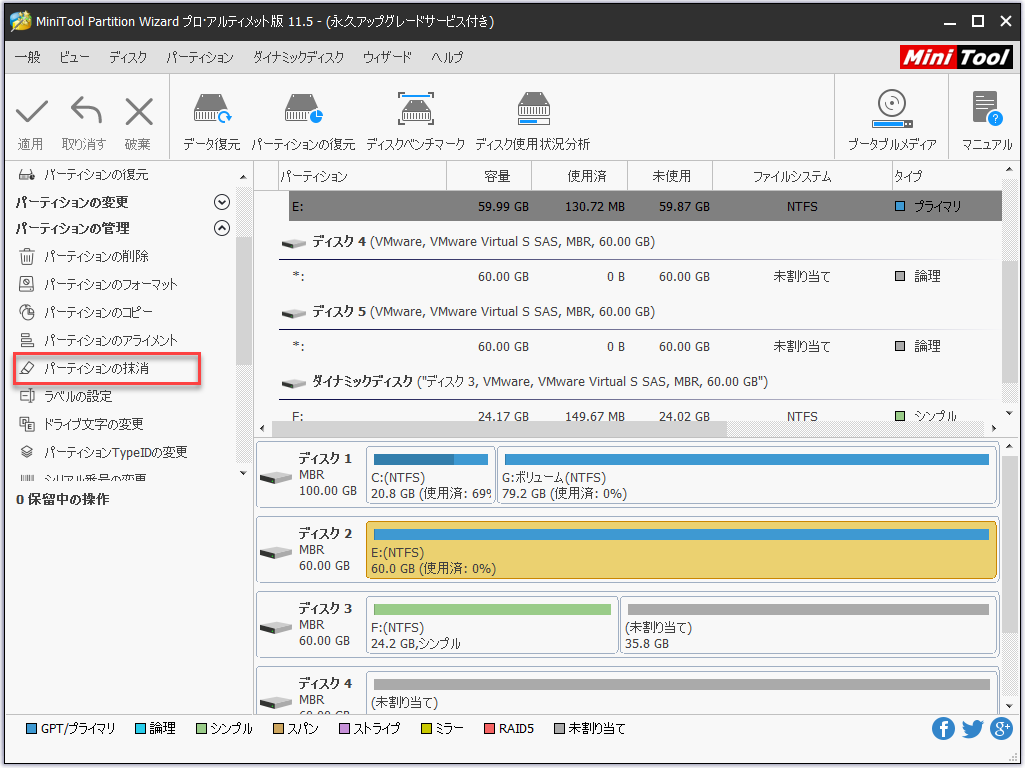Click the Twitter icon at bottom right

972,729
